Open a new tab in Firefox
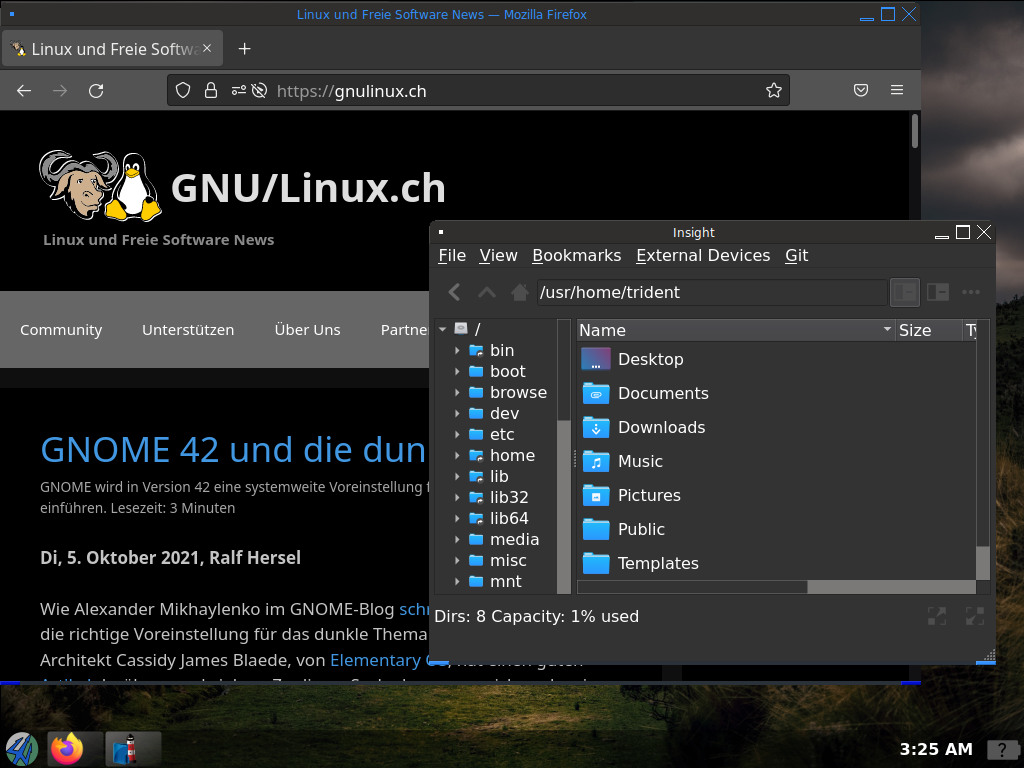The image size is (1024, 768). [x=244, y=49]
